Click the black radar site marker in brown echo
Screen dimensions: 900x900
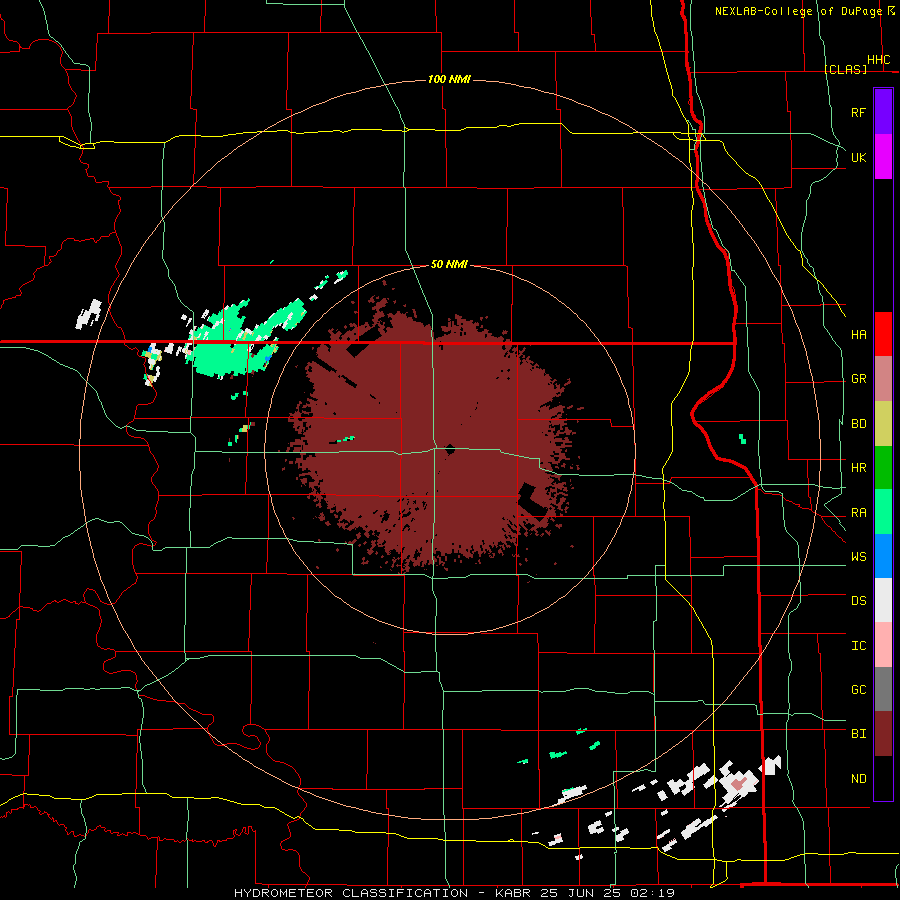pos(450,449)
